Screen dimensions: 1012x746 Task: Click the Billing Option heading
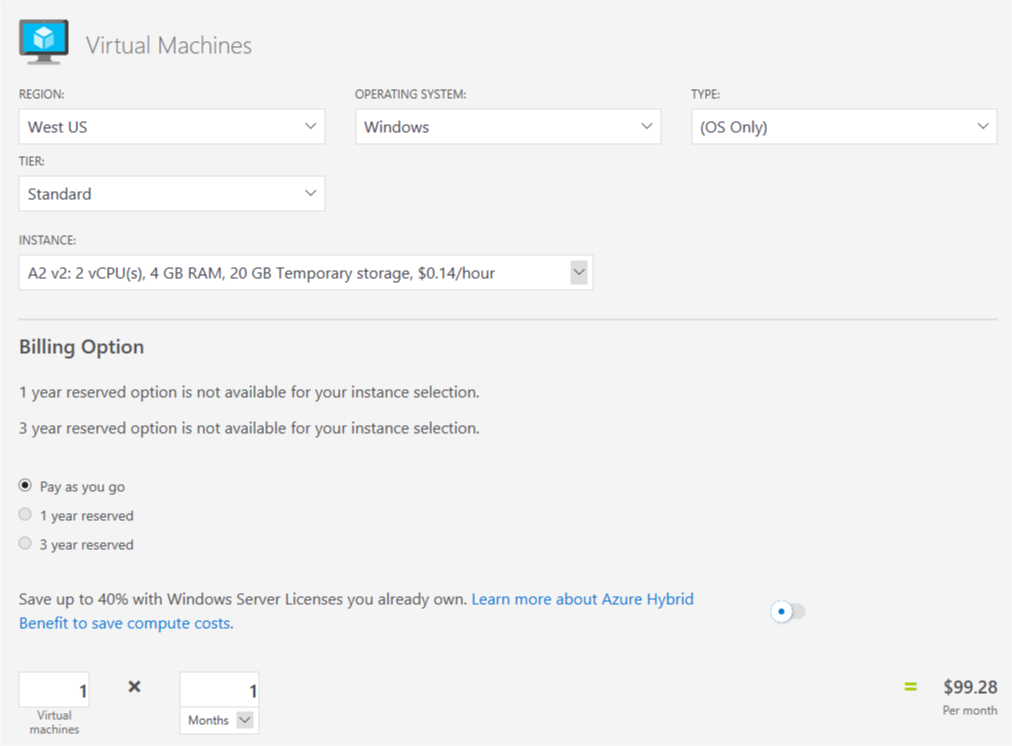tap(81, 347)
